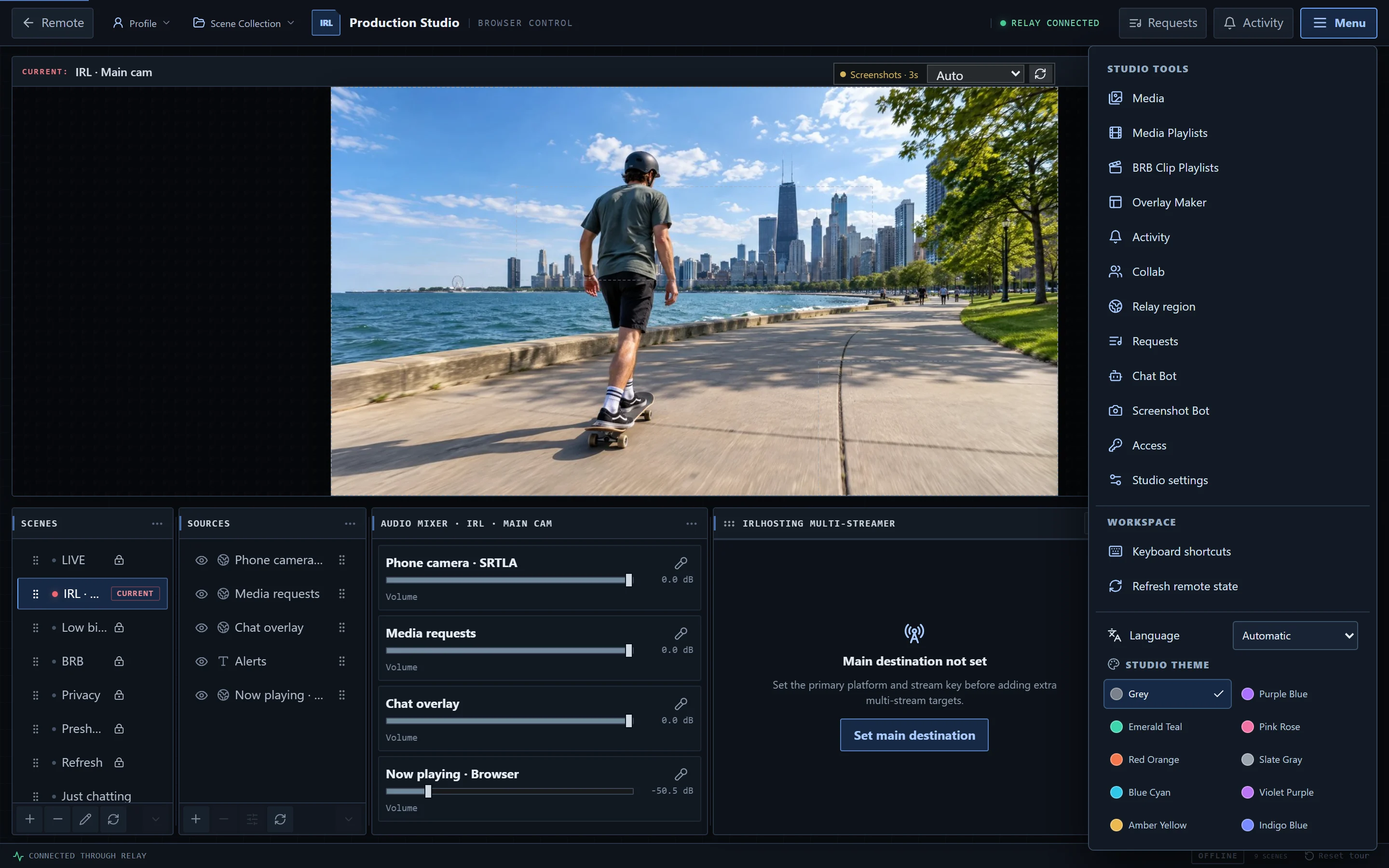This screenshot has height=868, width=1389.
Task: Refresh the scenes list icon
Action: [x=113, y=819]
